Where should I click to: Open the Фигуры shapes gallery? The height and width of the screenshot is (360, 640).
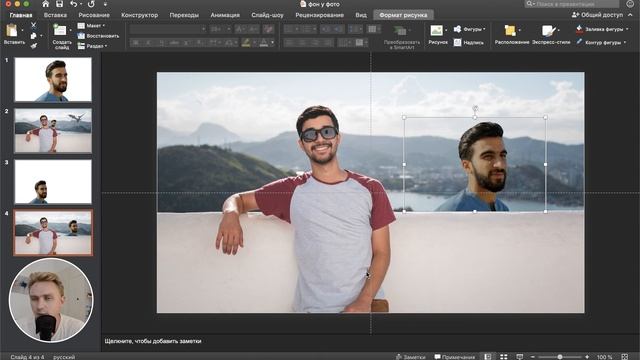(x=470, y=29)
